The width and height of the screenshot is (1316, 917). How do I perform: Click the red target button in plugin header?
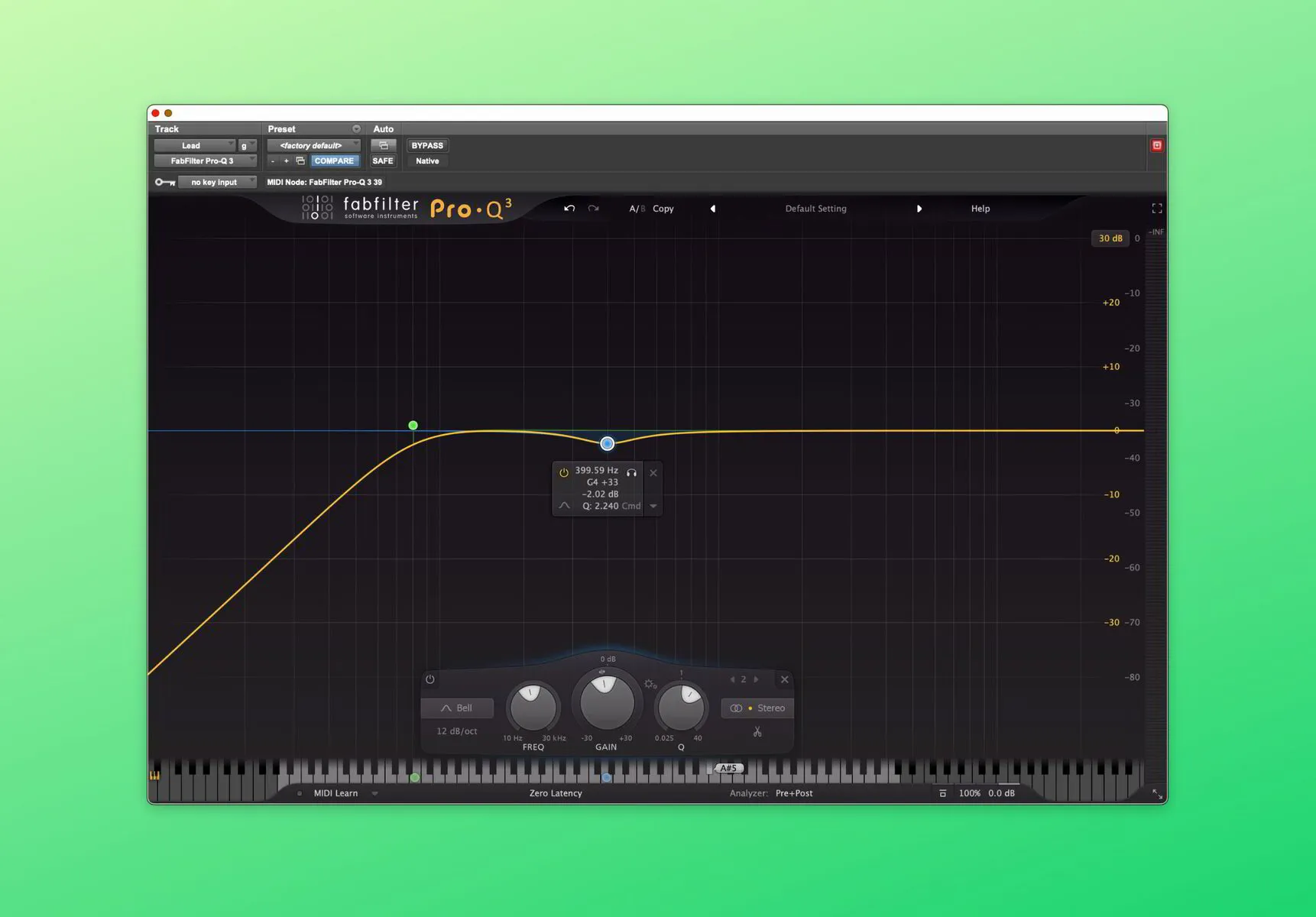point(1157,145)
